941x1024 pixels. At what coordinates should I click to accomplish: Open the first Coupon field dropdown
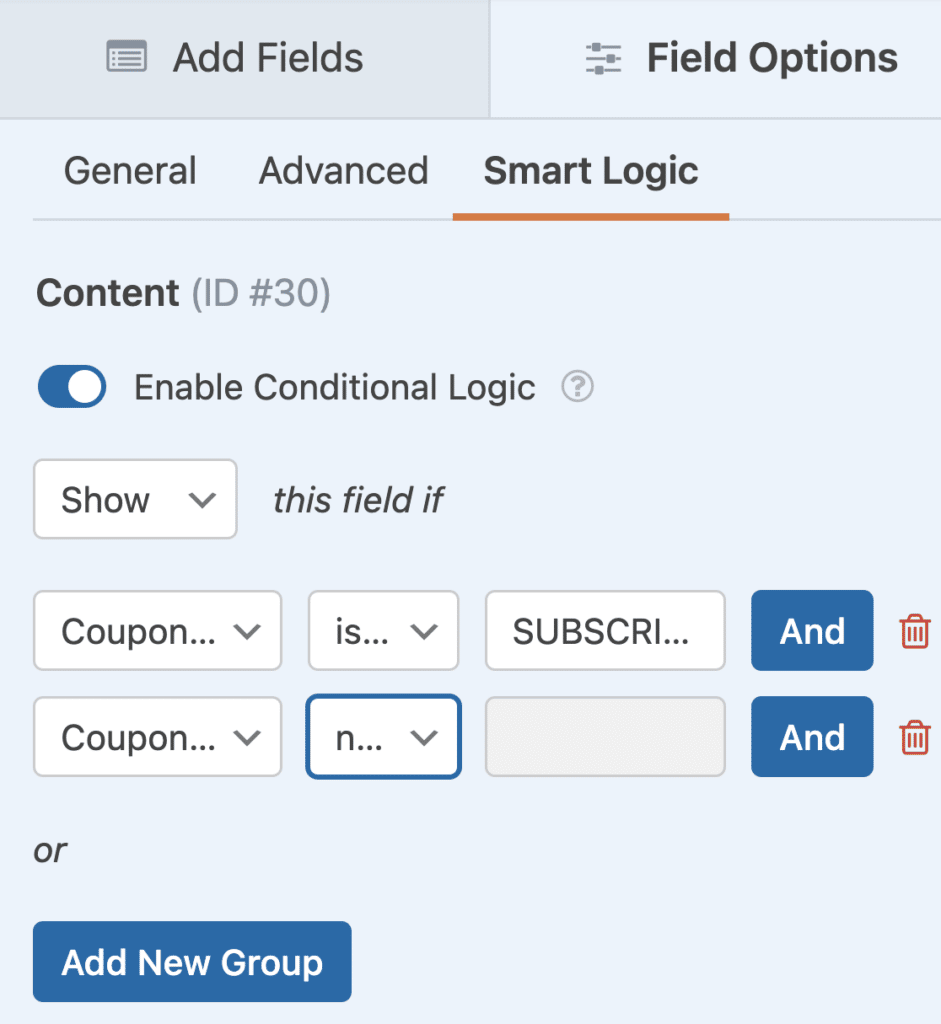[x=157, y=631]
